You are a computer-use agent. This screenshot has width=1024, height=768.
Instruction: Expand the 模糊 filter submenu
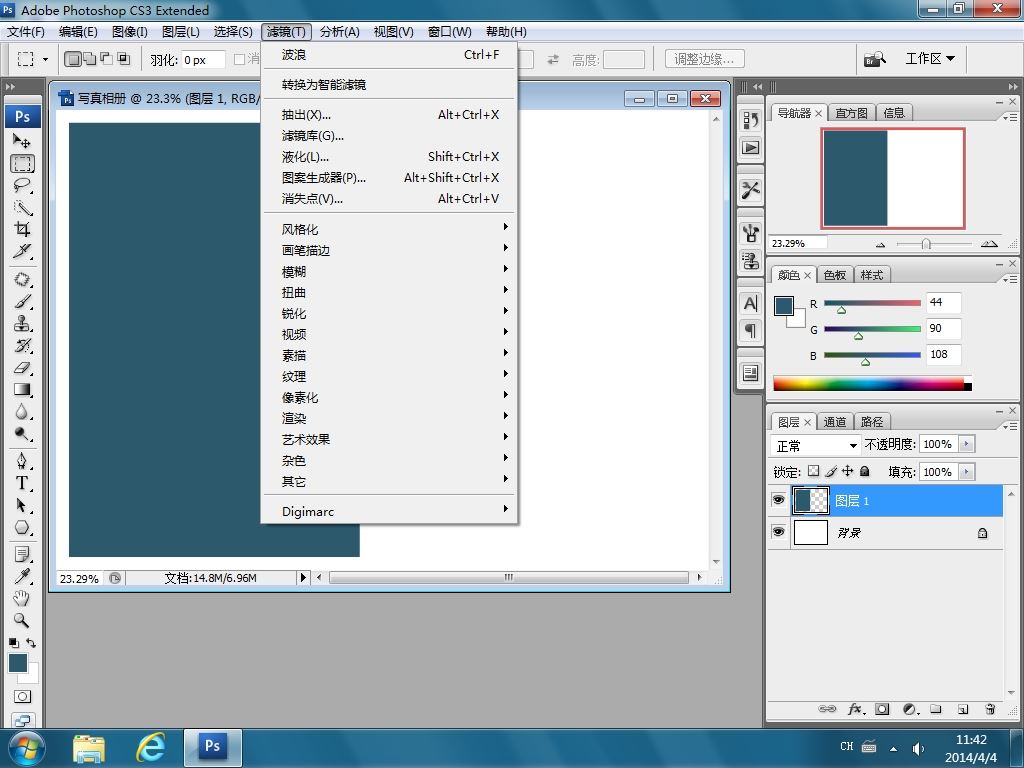[x=389, y=271]
